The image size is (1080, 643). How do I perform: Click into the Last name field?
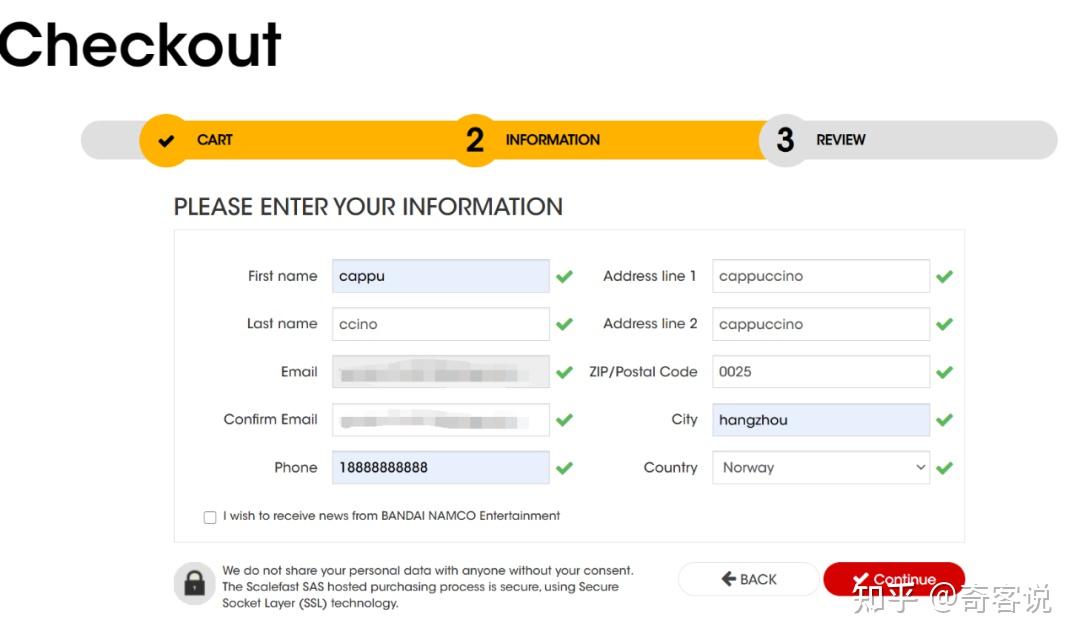coord(440,324)
